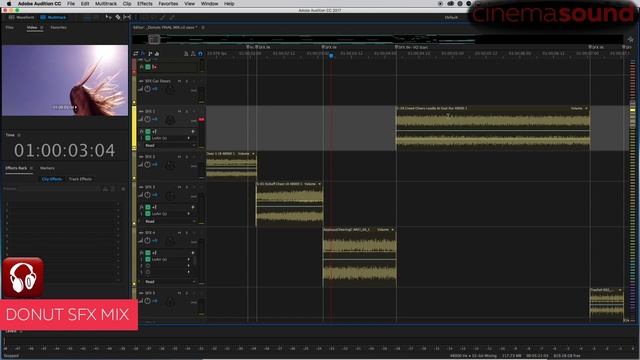Switch to Multitrack editor view

click(53, 18)
